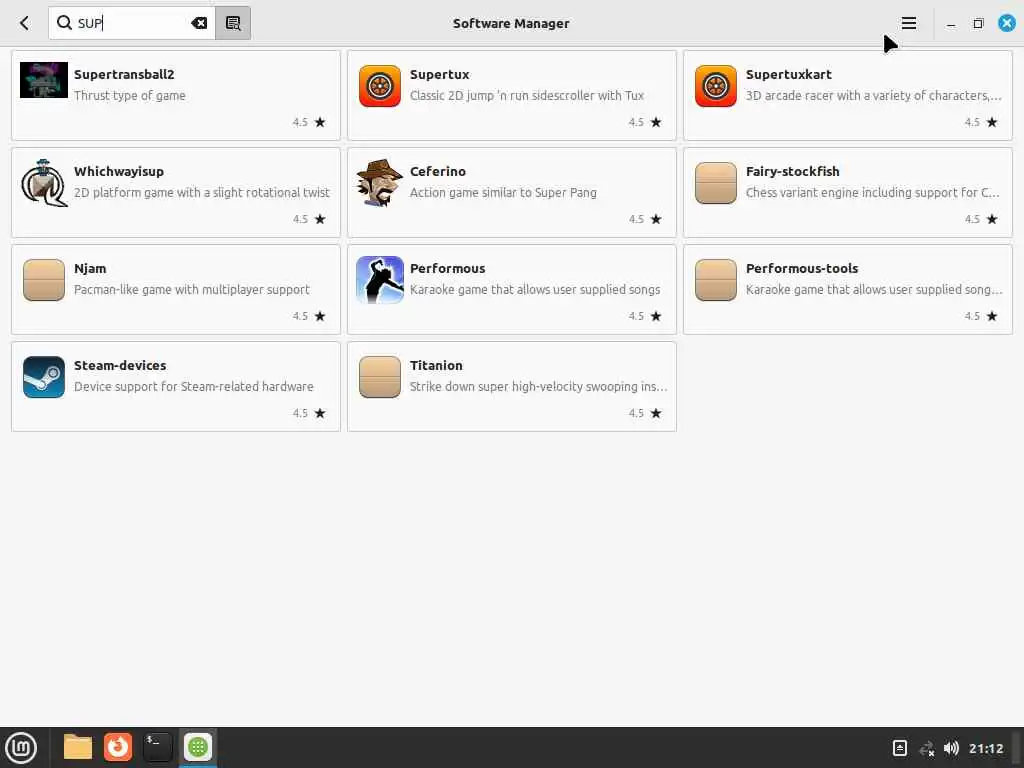
Task: Go back with the header arrow
Action: click(24, 24)
